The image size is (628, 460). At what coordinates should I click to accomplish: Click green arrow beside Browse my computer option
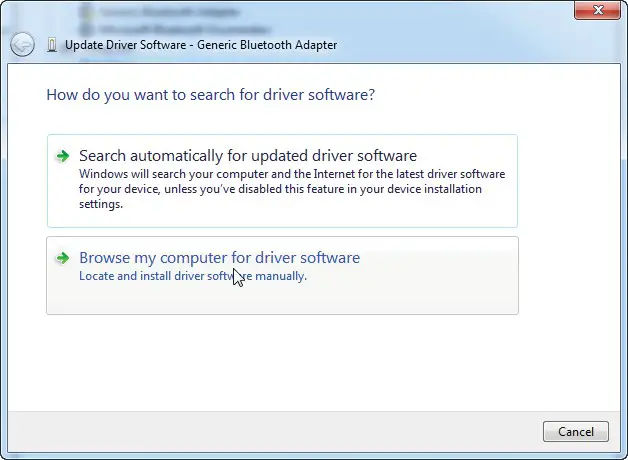[62, 258]
